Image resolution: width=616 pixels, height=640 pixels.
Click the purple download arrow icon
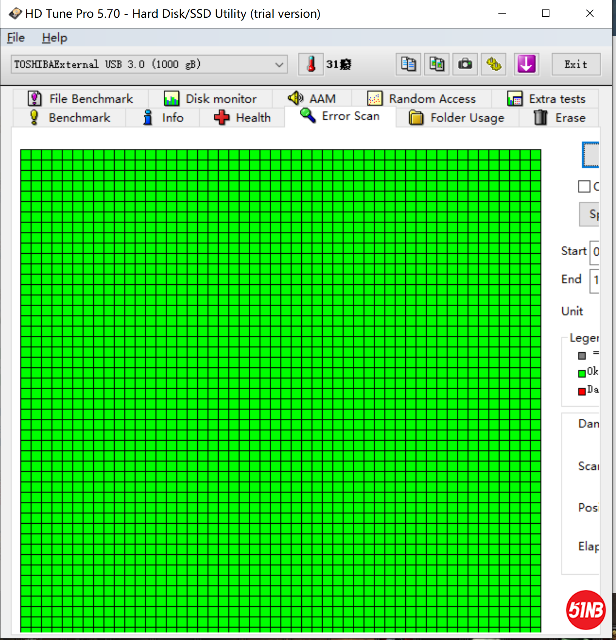(526, 64)
